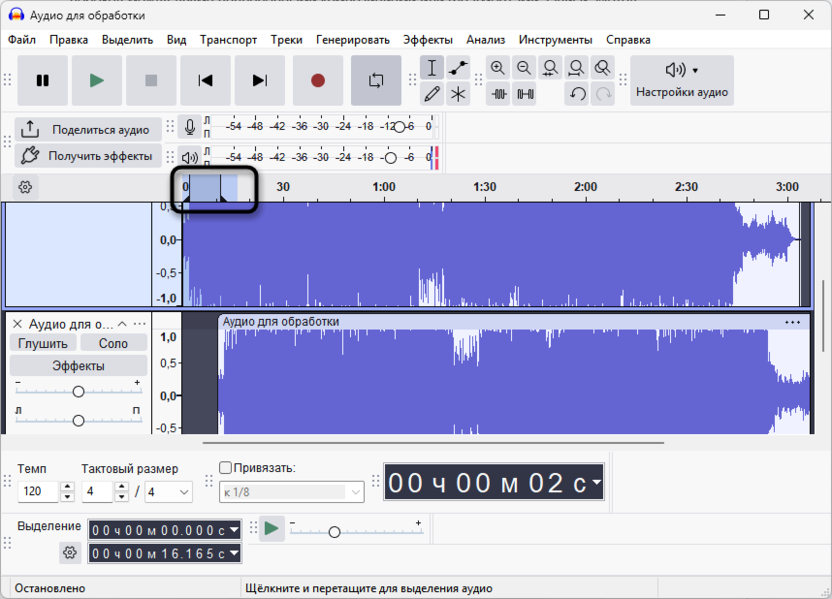832x599 pixels.
Task: Click the track volume gain slider
Action: pos(78,391)
